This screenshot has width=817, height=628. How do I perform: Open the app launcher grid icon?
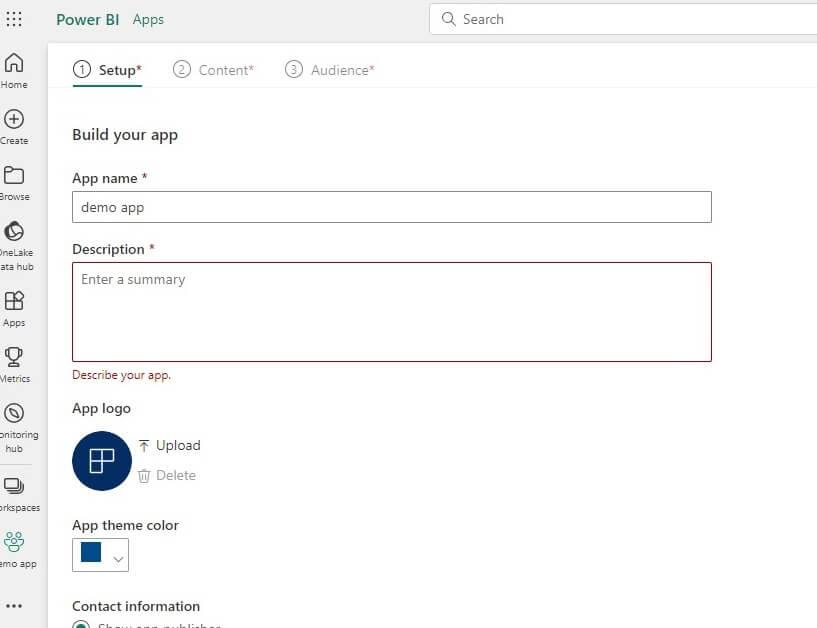[x=14, y=19]
